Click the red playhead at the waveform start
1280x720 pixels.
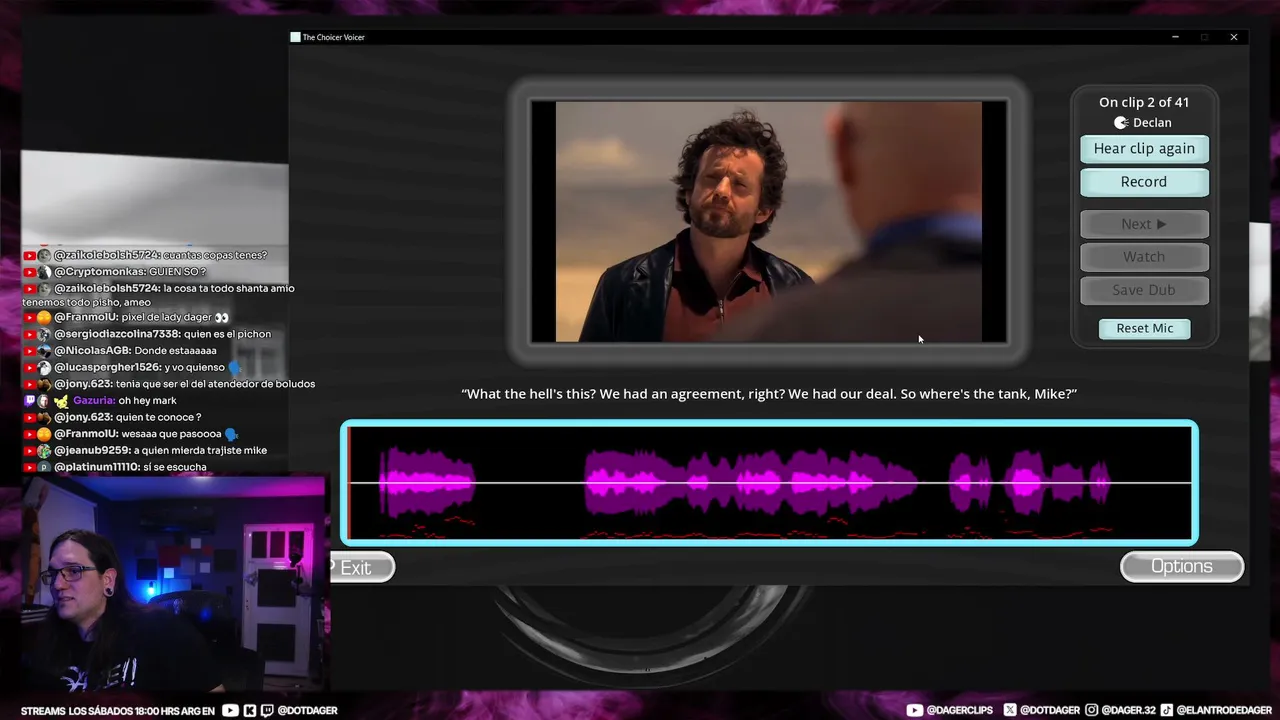tap(349, 483)
